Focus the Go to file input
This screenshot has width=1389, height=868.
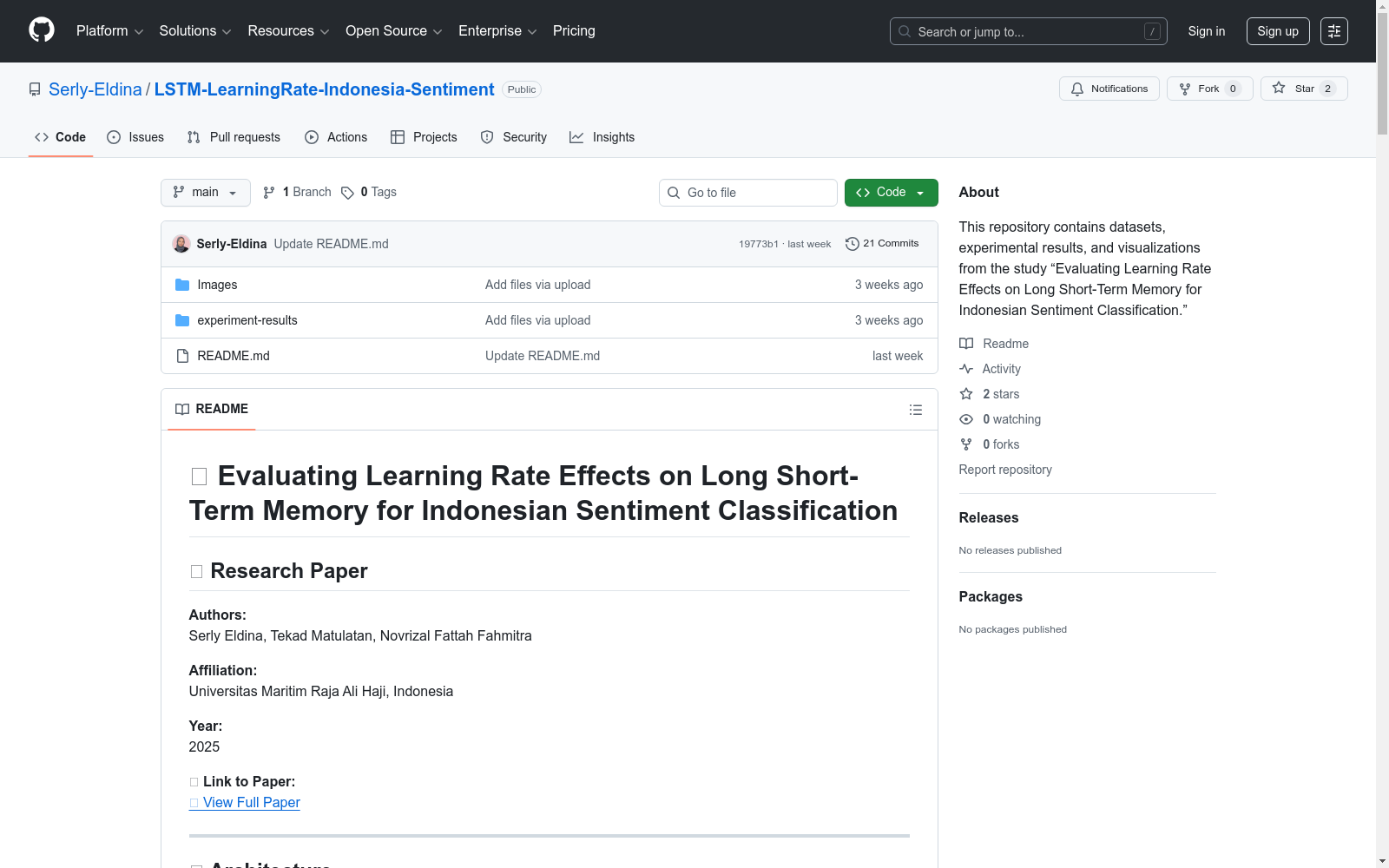[748, 193]
